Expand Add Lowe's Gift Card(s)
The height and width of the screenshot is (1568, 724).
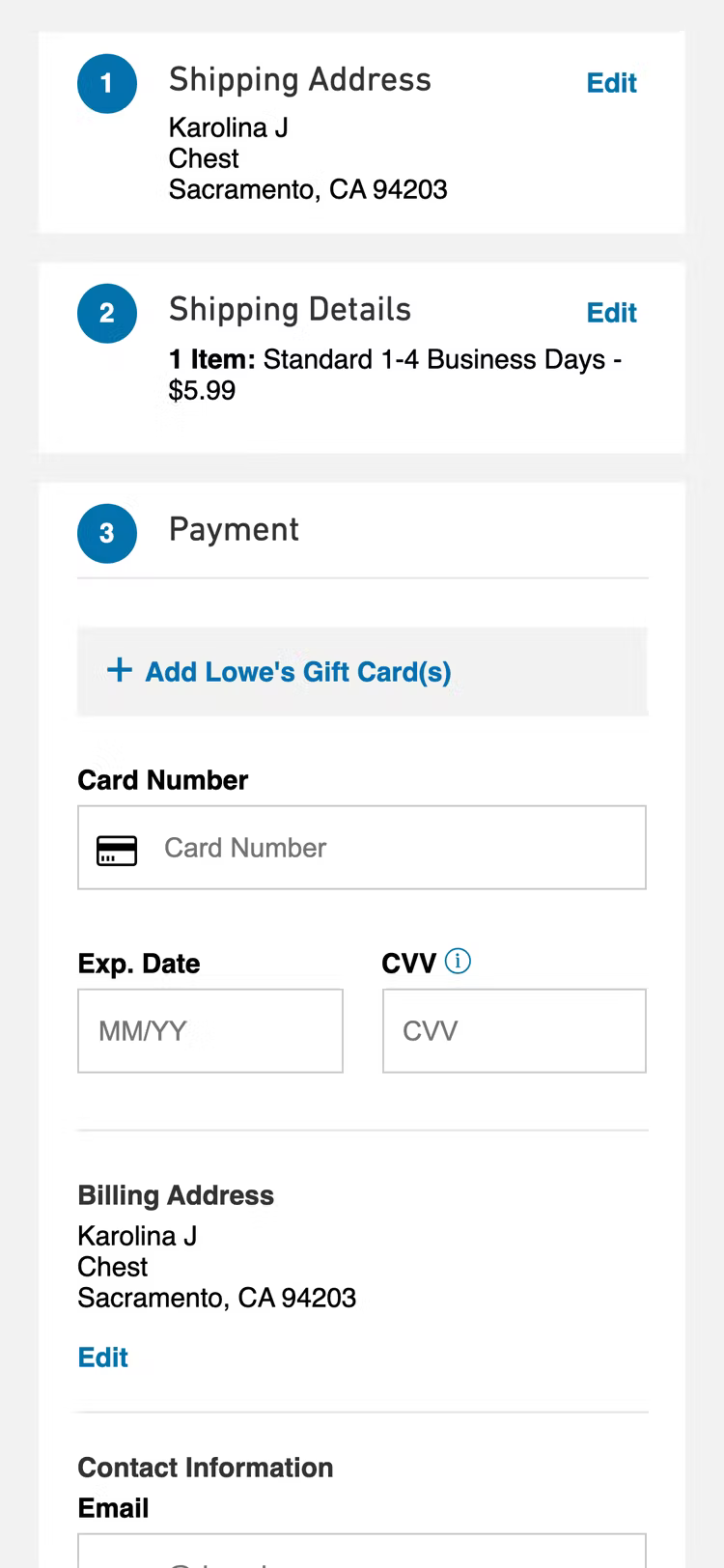[297, 672]
